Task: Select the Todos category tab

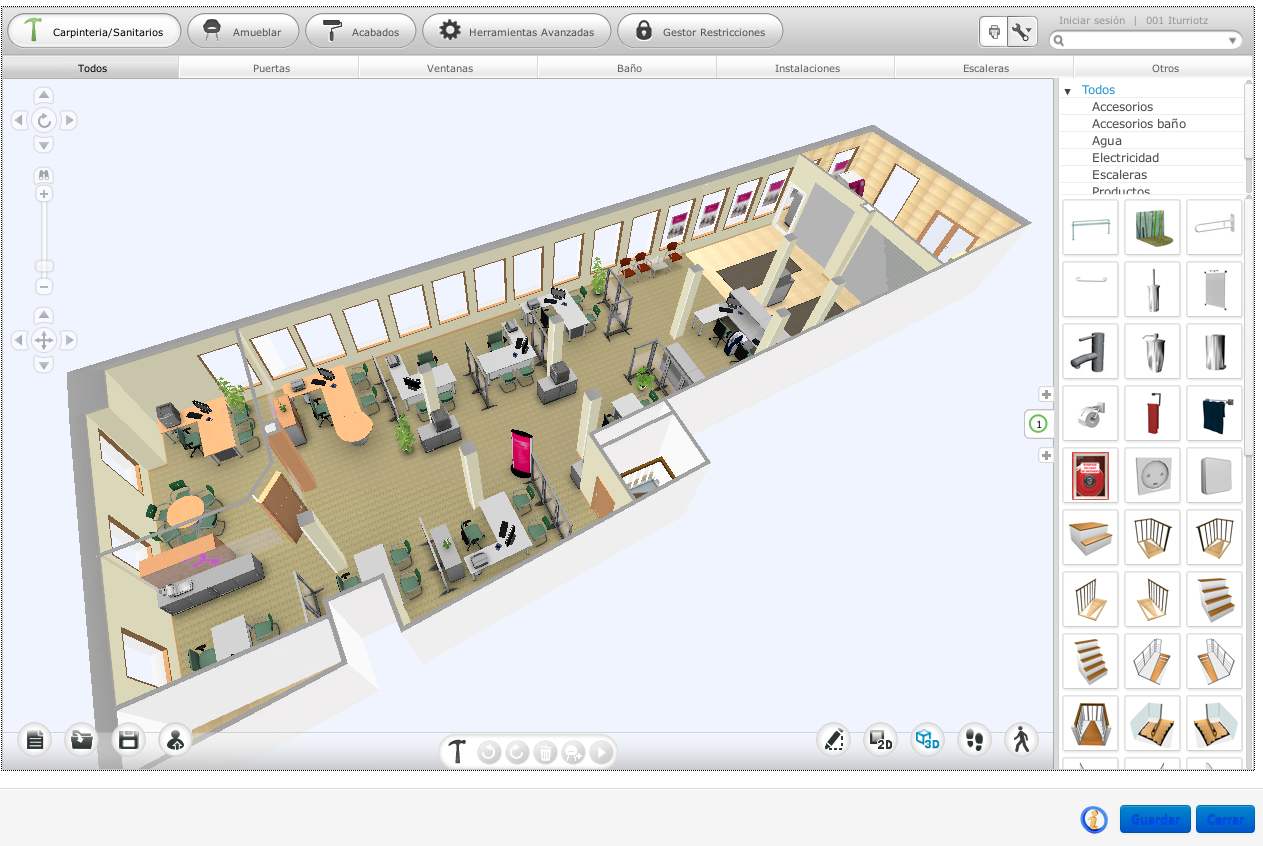Action: (91, 68)
